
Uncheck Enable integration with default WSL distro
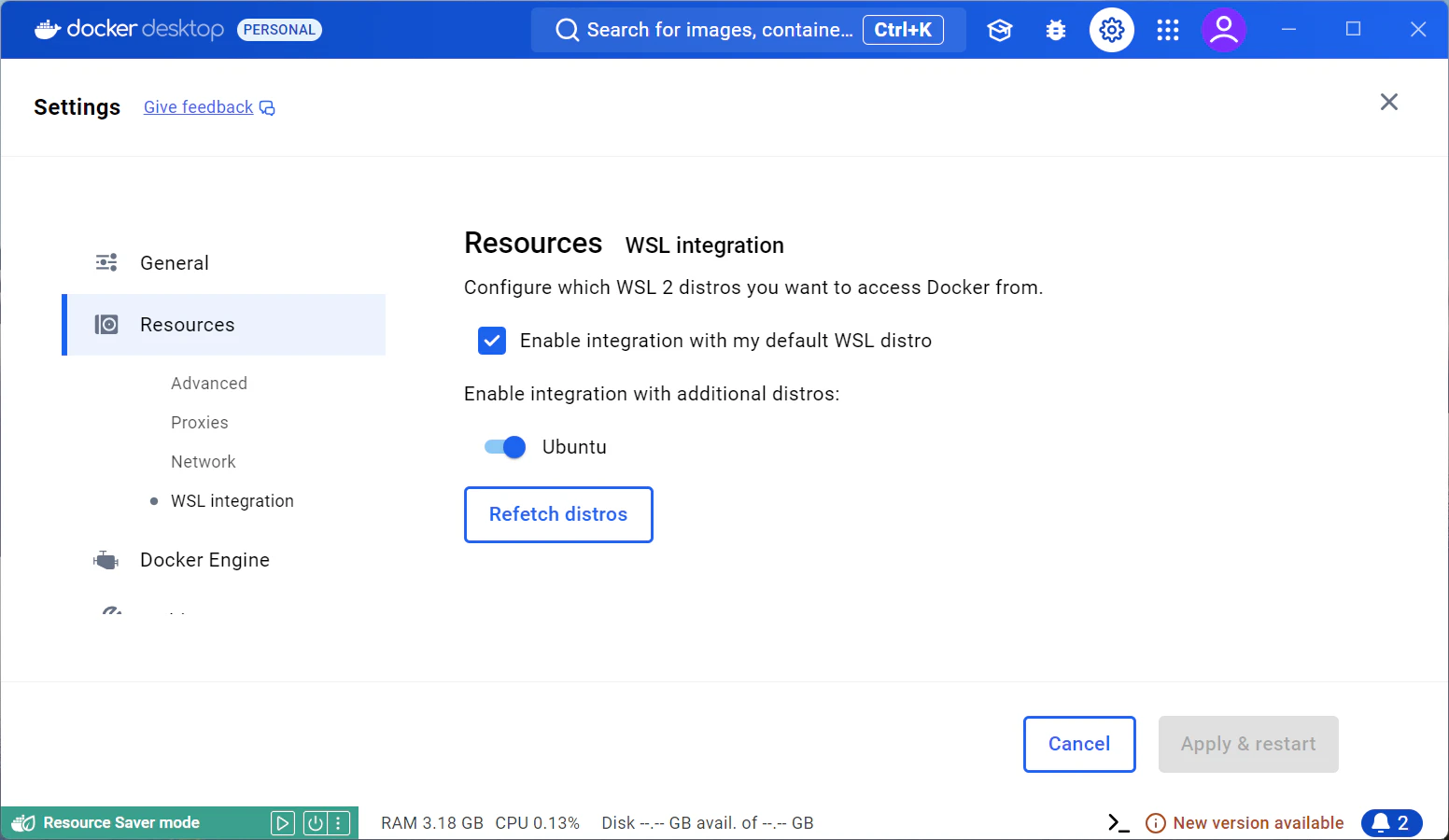(492, 341)
